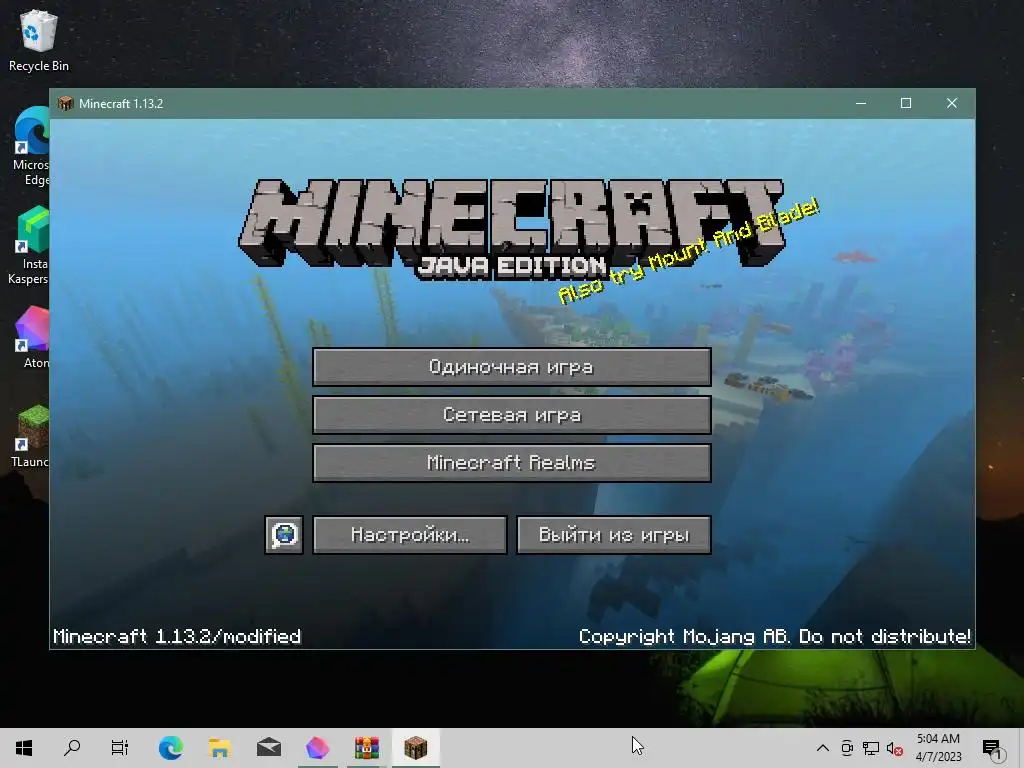Open Atom desktop shortcut
This screenshot has width=1024, height=768.
point(33,338)
